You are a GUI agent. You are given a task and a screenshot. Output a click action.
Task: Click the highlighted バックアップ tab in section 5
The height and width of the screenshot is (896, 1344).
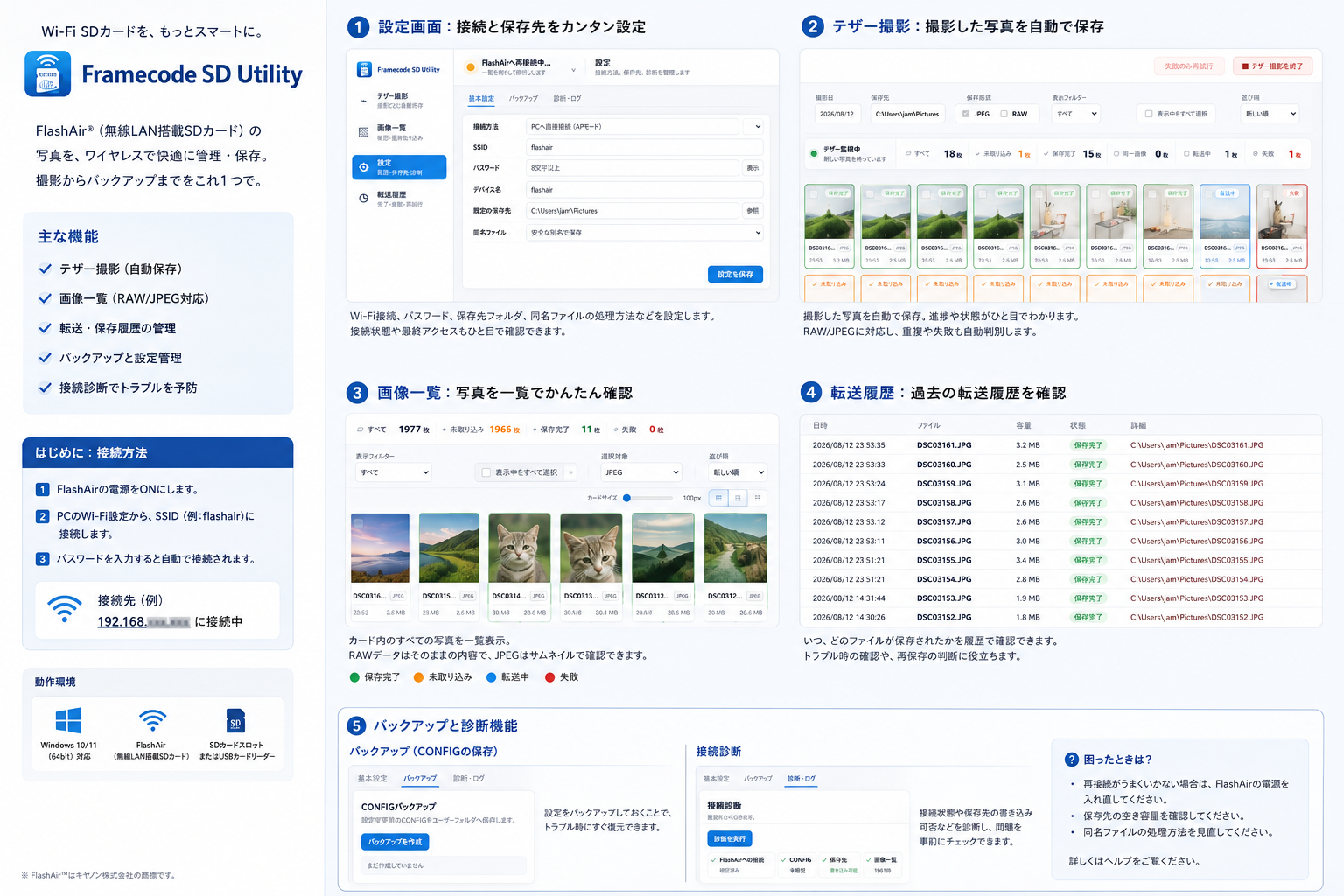(x=420, y=779)
